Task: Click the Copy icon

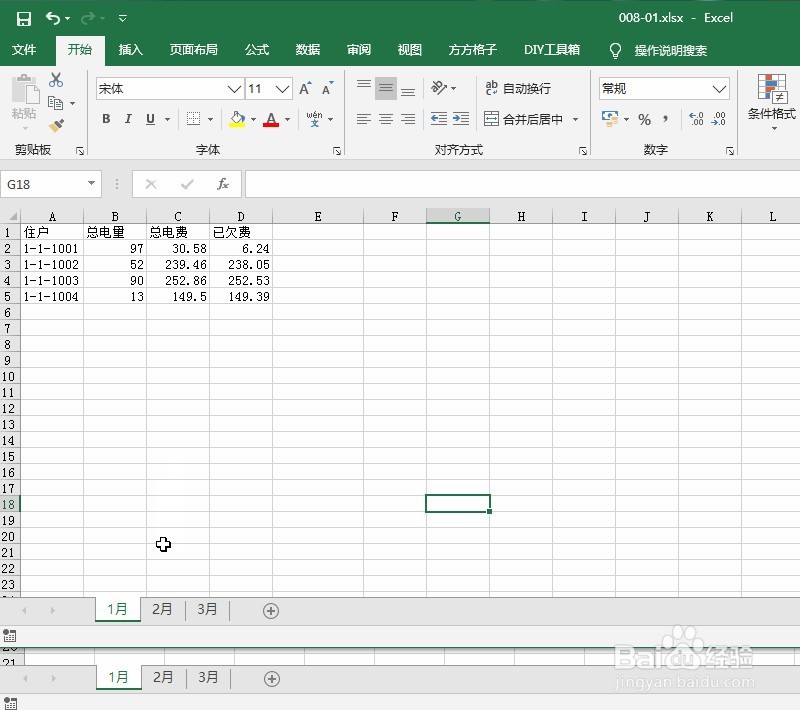Action: [55, 103]
